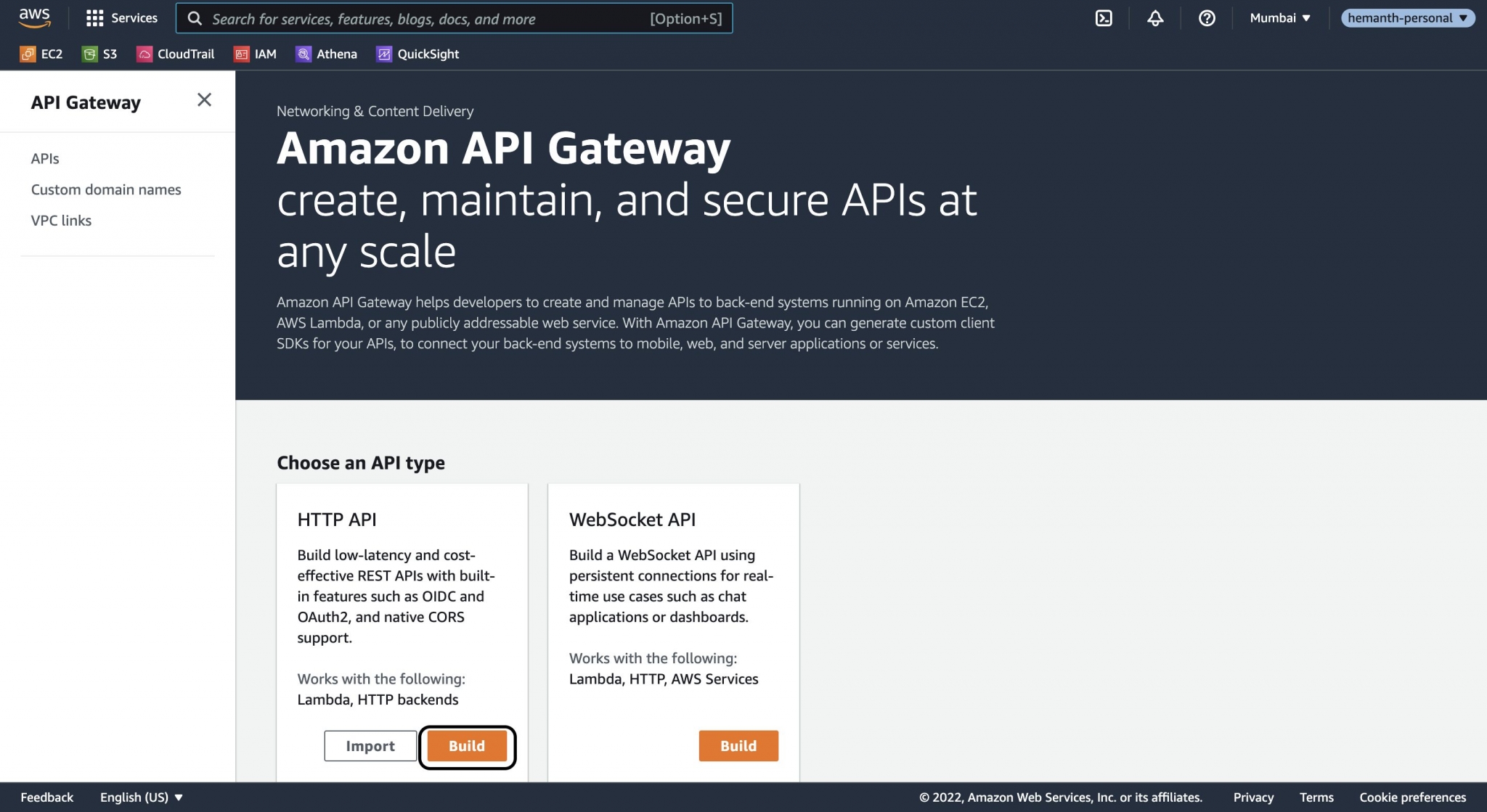The height and width of the screenshot is (812, 1487).
Task: Open the CloudTrail service shortcut
Action: point(174,54)
